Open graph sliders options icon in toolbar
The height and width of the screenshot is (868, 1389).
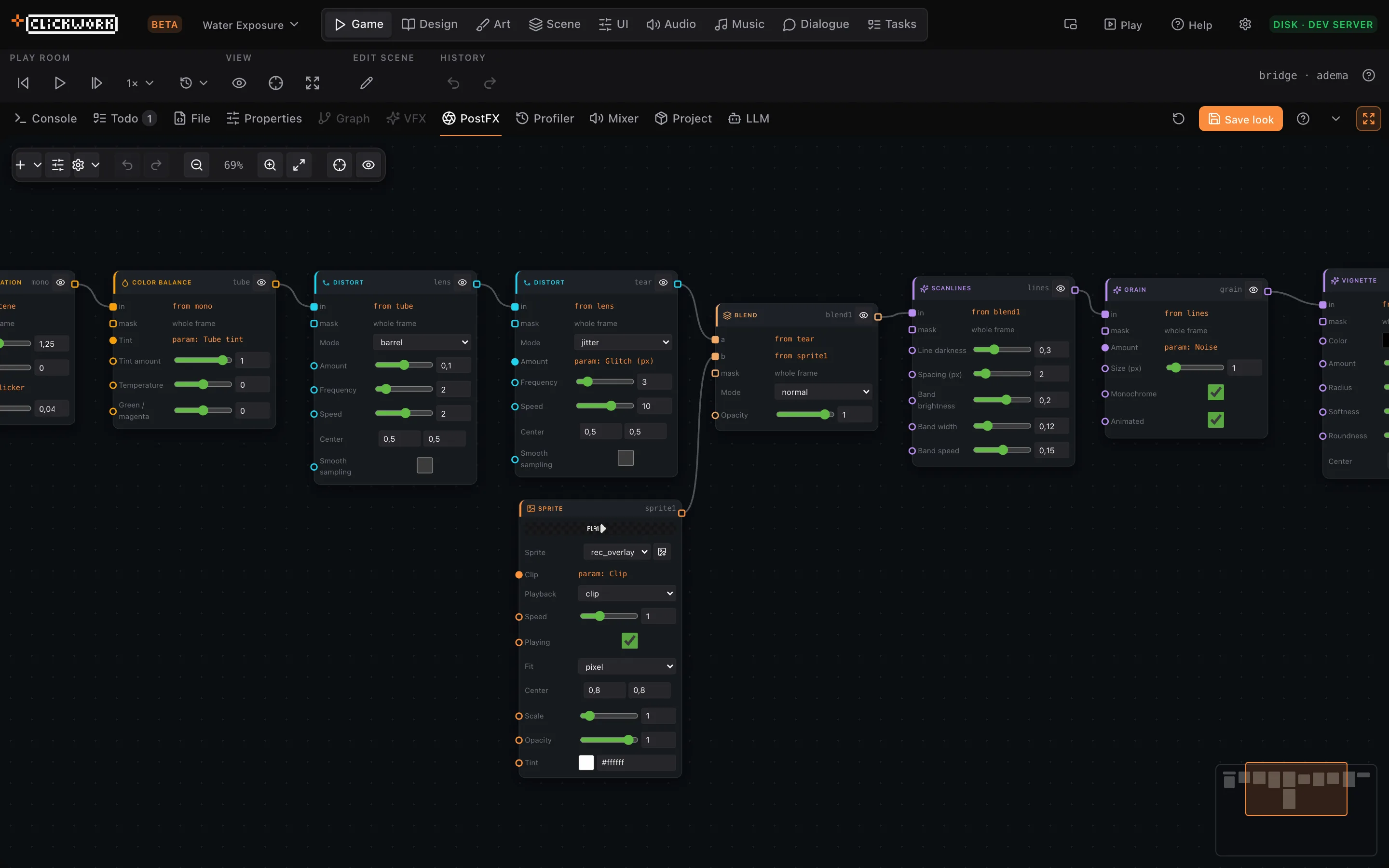coord(57,165)
